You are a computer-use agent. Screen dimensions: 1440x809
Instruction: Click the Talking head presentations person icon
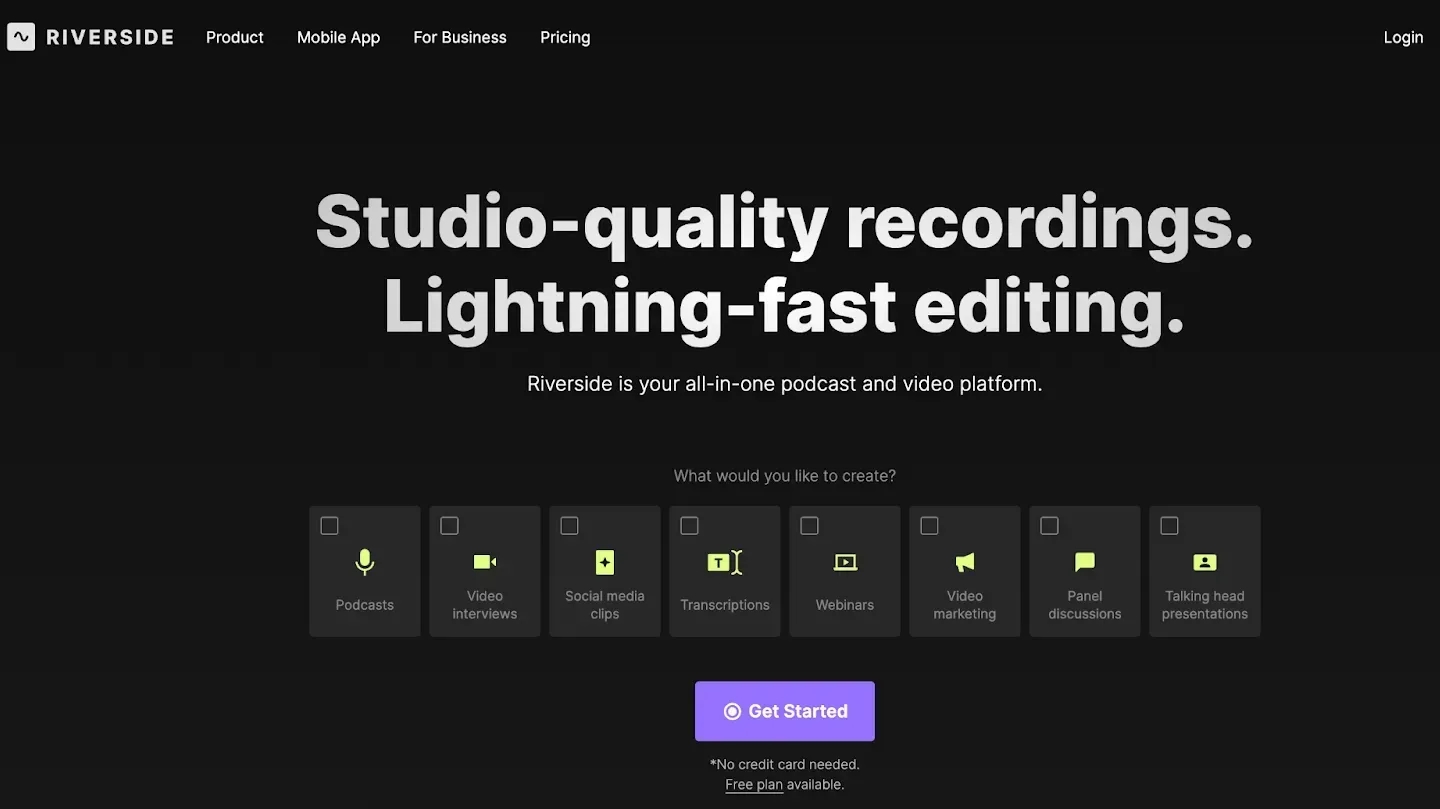[1205, 562]
